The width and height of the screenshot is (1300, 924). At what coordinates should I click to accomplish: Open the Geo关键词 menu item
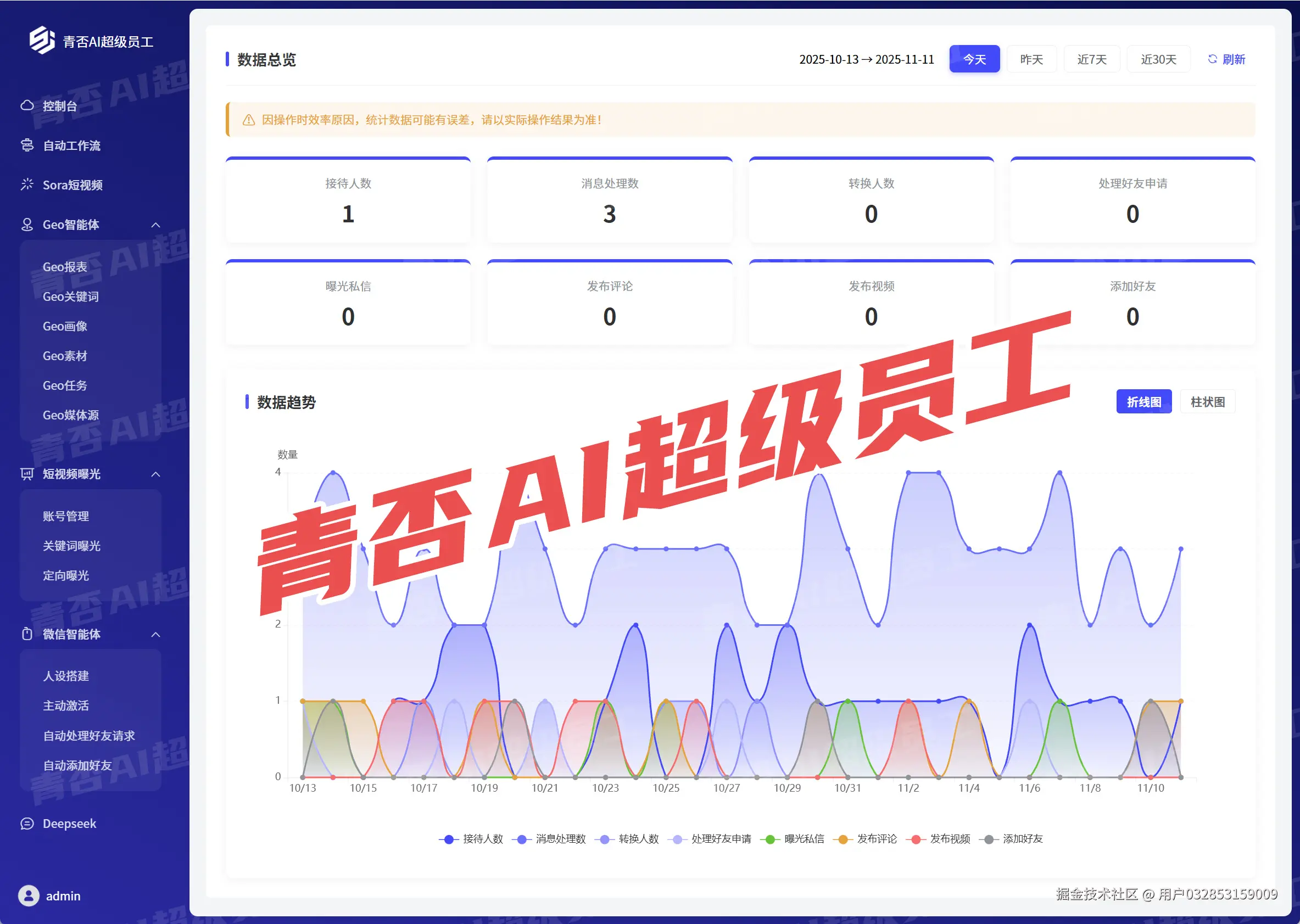71,296
